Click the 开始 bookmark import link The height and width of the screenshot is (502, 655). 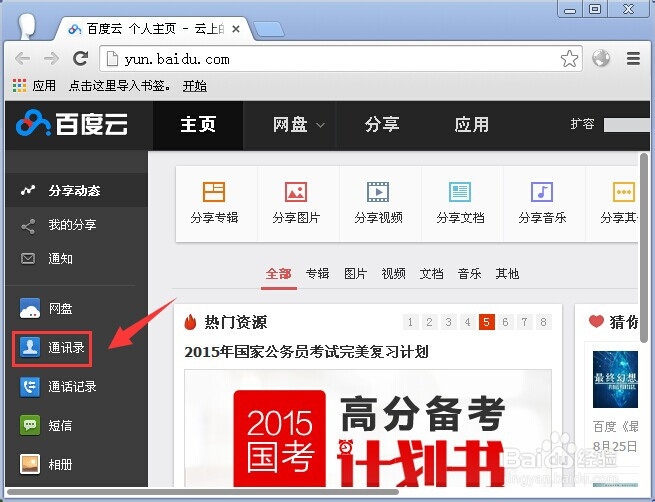pos(195,86)
